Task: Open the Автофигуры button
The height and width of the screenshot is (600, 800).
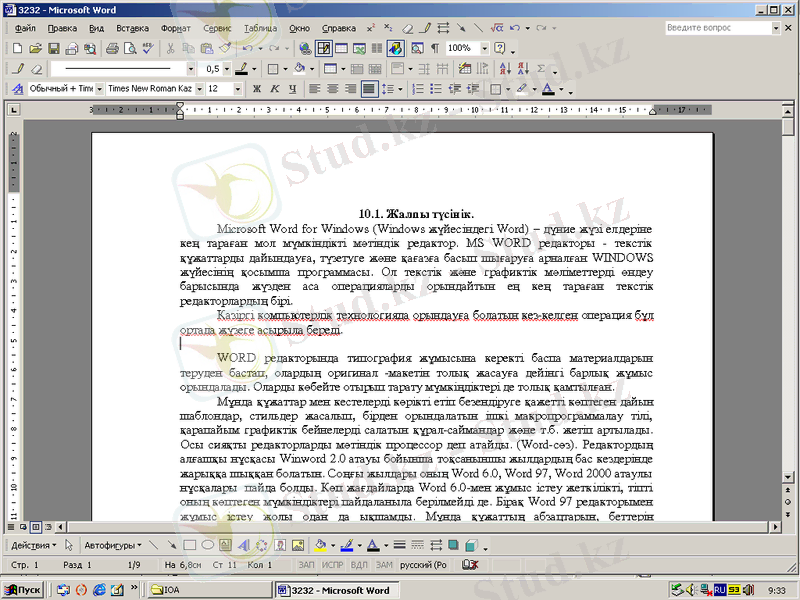Action: [112, 546]
